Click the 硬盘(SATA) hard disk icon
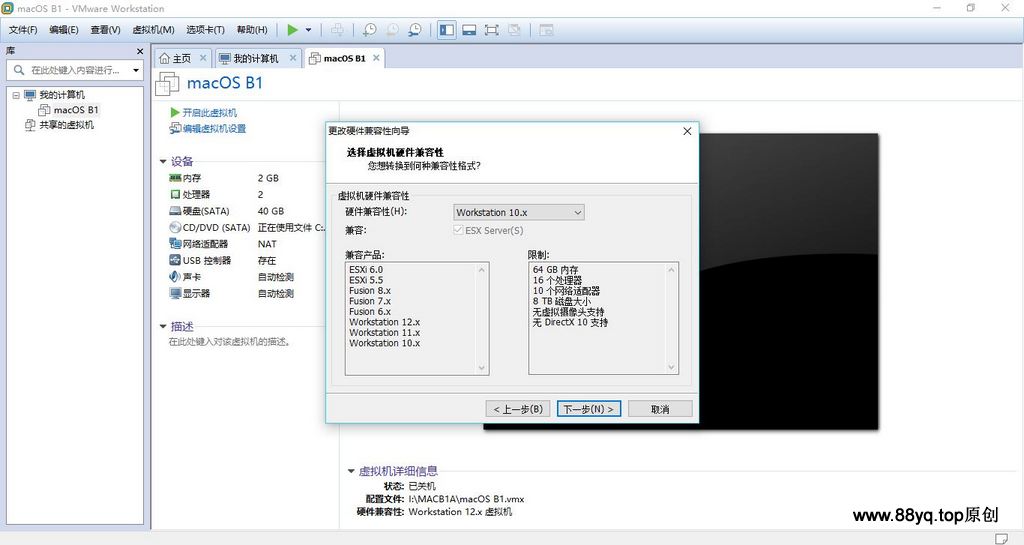The height and width of the screenshot is (545, 1024). click(x=175, y=211)
